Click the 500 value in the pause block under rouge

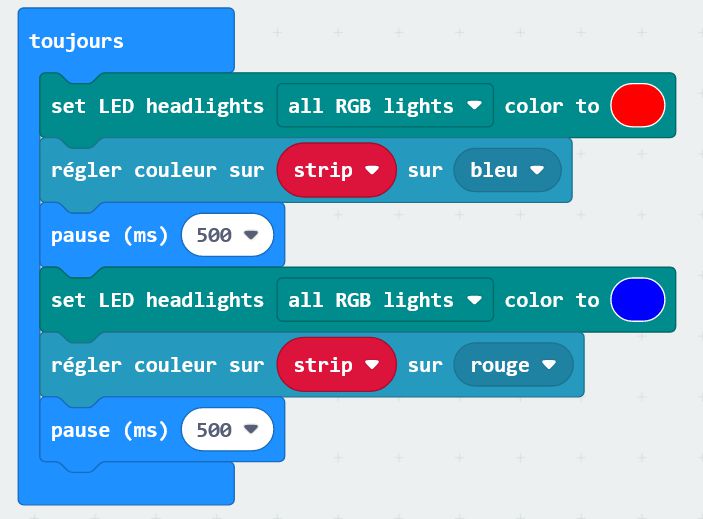(x=214, y=429)
